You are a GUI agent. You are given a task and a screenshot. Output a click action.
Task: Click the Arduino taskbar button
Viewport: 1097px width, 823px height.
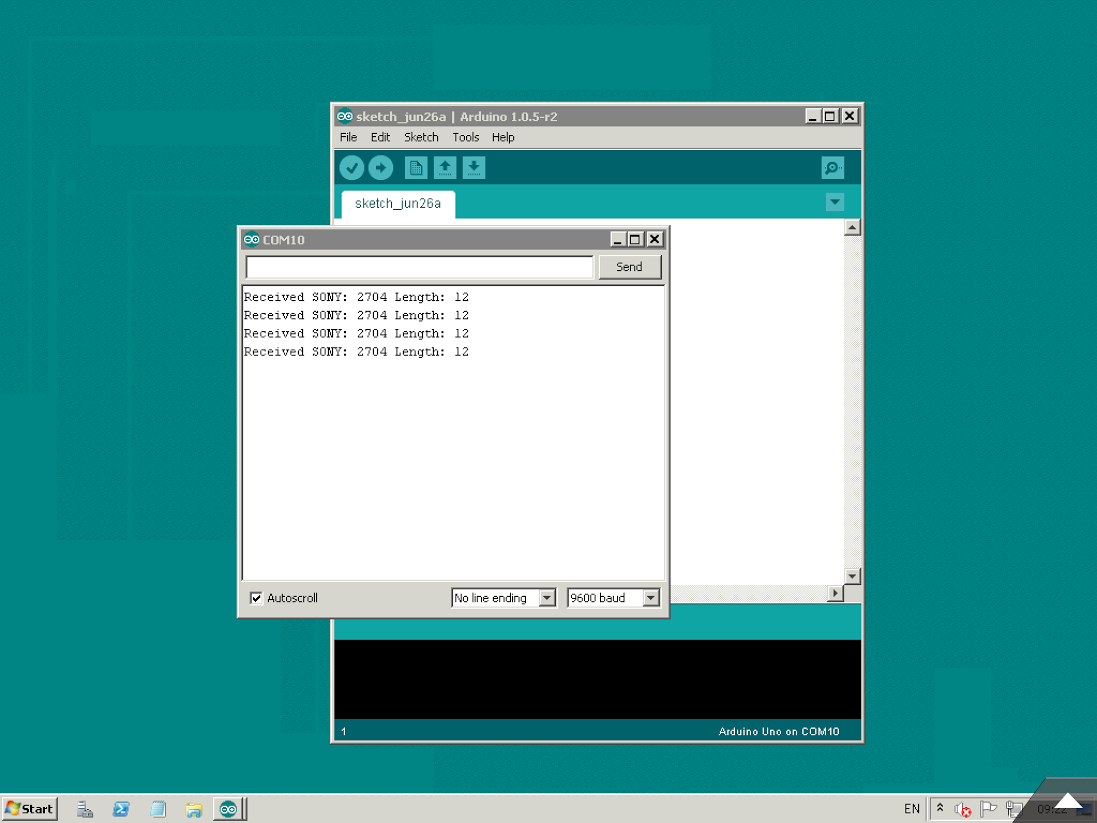pyautogui.click(x=229, y=810)
